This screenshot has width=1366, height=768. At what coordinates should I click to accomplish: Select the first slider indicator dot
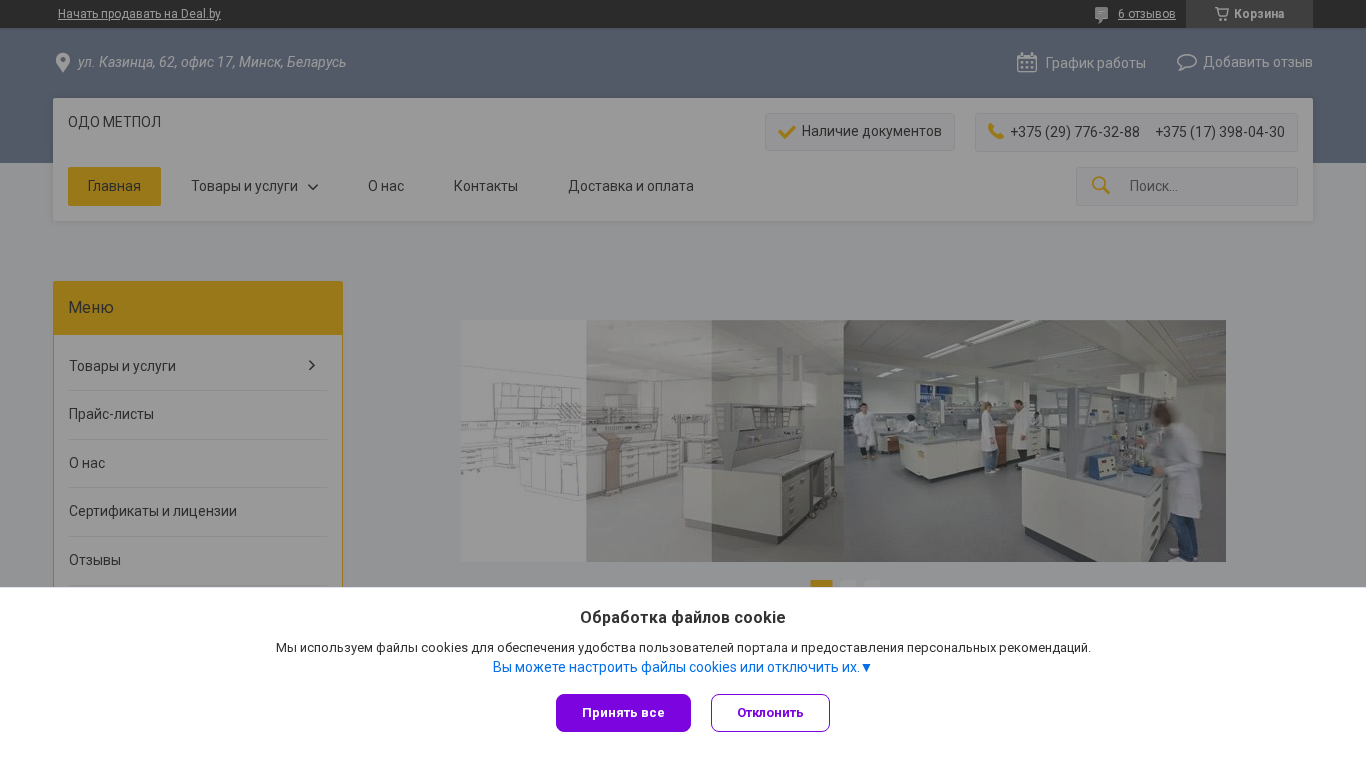821,583
